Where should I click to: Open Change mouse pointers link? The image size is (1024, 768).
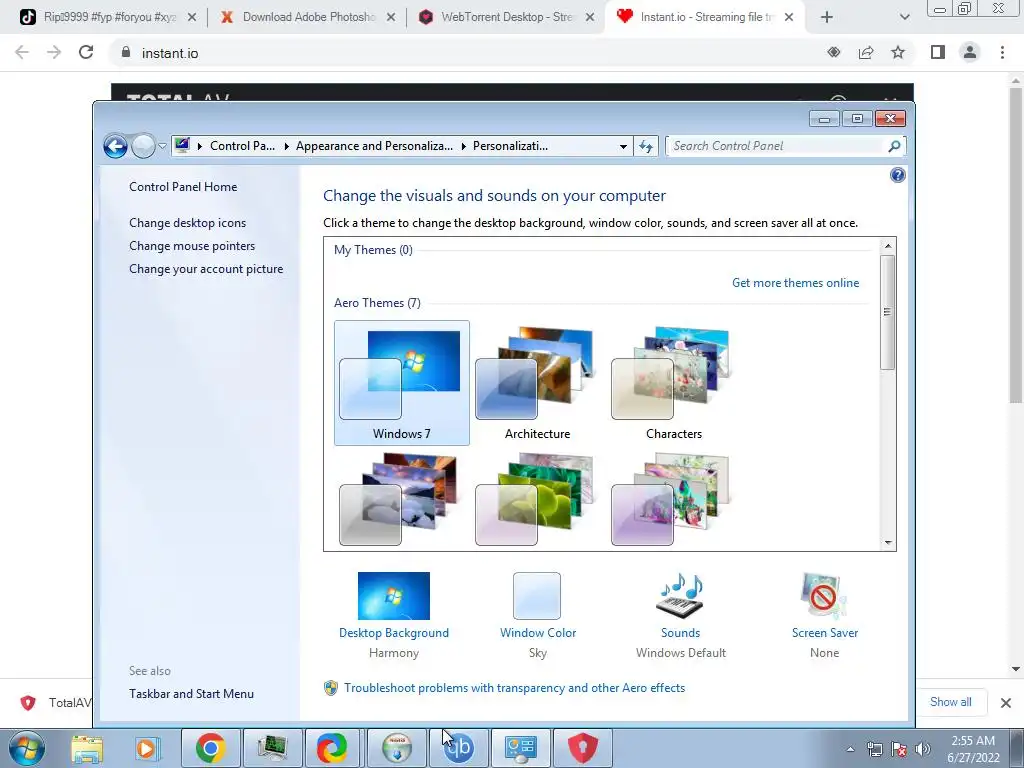tap(192, 246)
